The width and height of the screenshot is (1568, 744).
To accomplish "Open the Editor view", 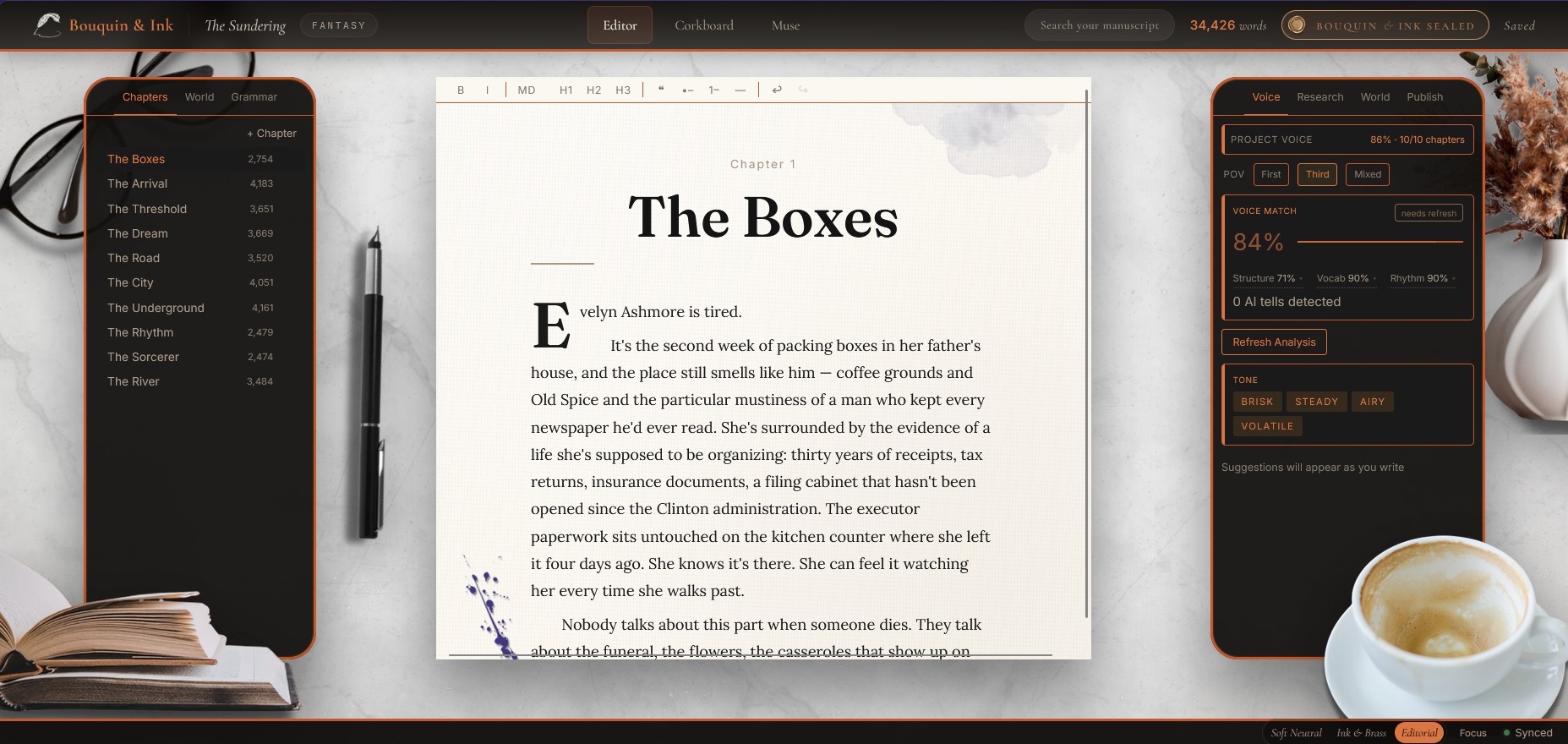I will 620,25.
